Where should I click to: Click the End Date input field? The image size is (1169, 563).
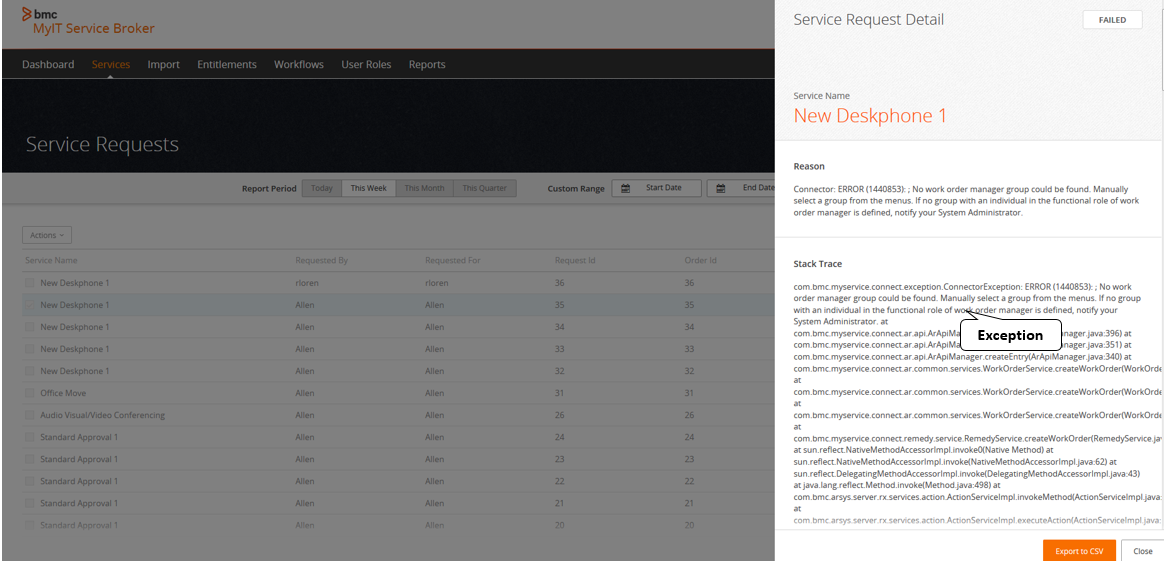(x=741, y=188)
